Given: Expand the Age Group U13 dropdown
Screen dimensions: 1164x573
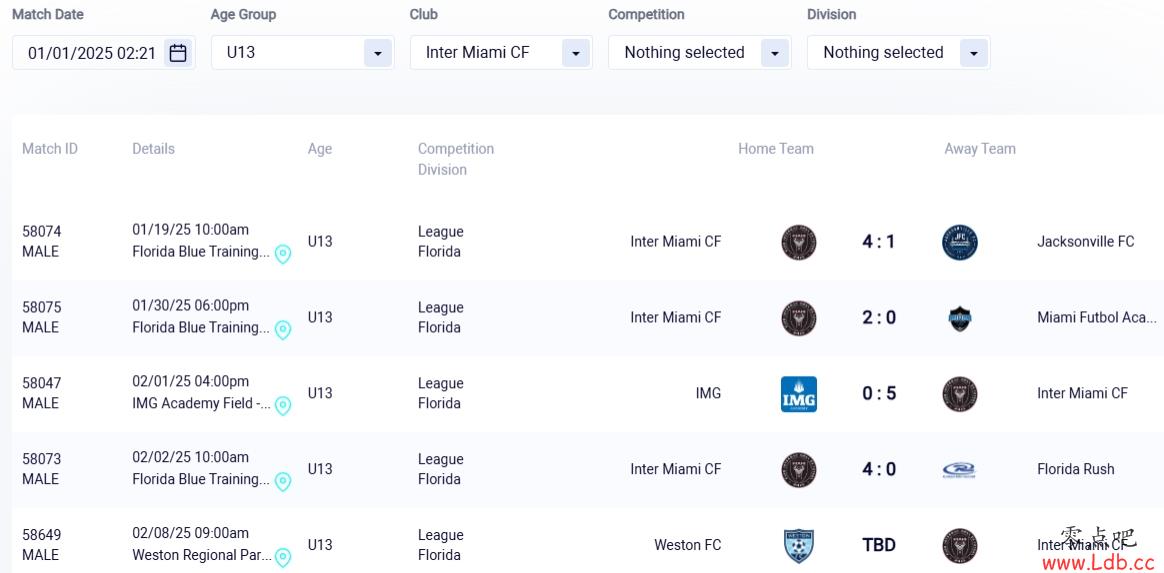Looking at the screenshot, I should tap(302, 53).
